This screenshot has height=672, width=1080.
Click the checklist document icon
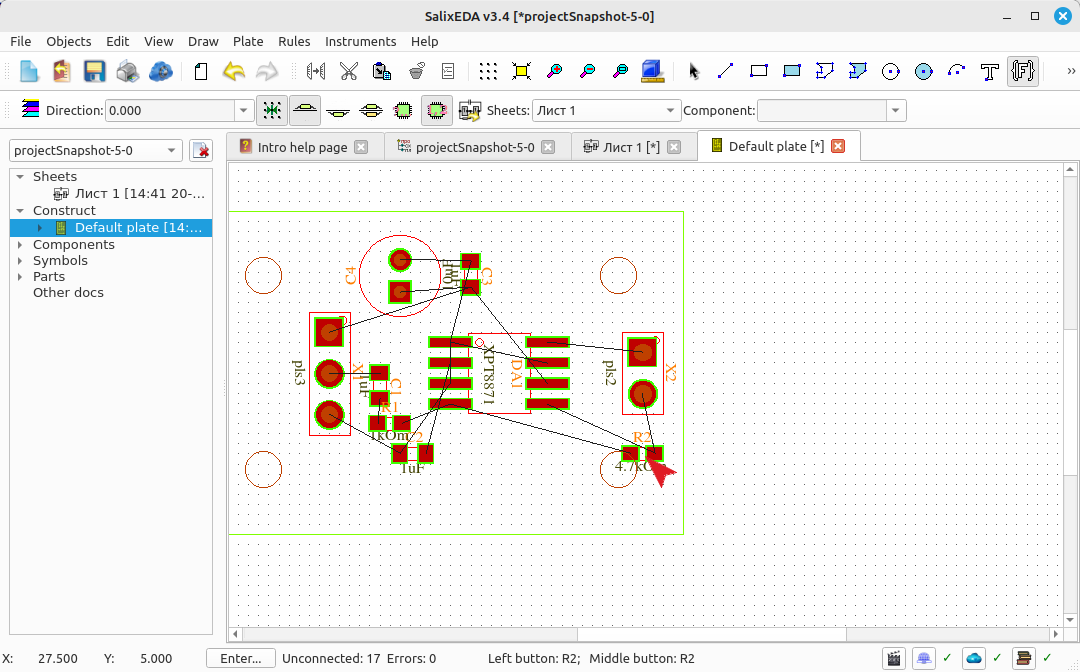pyautogui.click(x=448, y=71)
